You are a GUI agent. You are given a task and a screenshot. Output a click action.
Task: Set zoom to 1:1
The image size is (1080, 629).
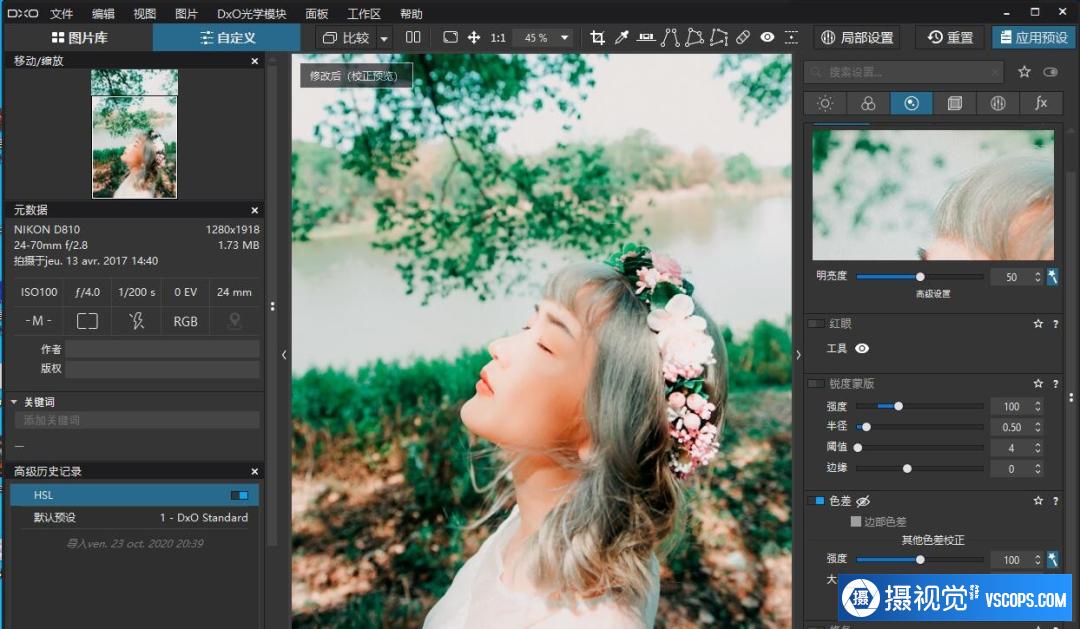click(498, 38)
